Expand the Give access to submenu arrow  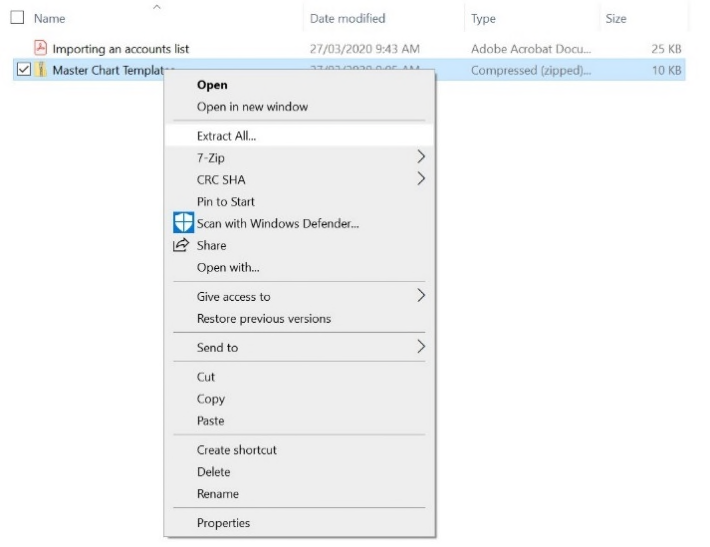coord(421,297)
